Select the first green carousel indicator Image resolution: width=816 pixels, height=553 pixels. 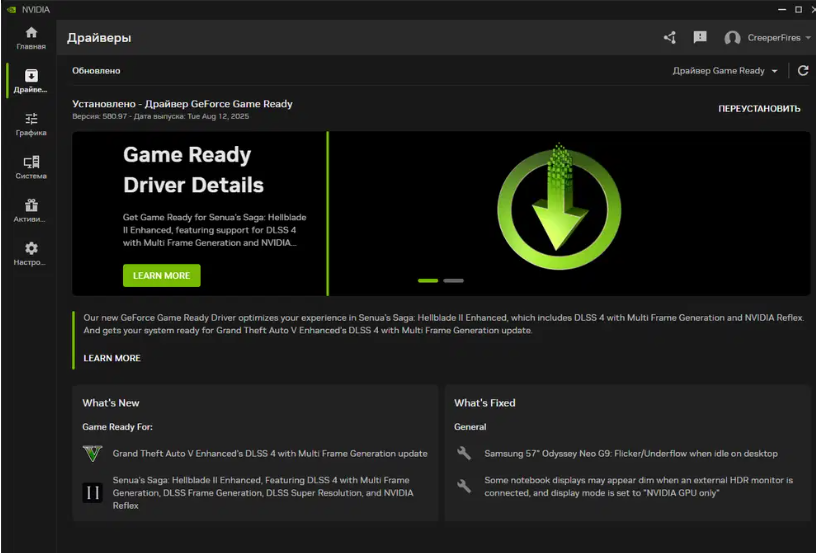[x=428, y=281]
